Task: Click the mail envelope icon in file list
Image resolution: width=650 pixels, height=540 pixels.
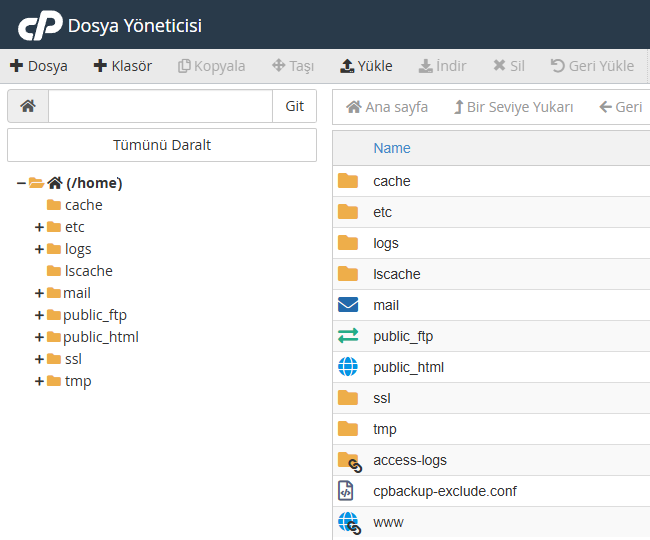Action: (348, 305)
